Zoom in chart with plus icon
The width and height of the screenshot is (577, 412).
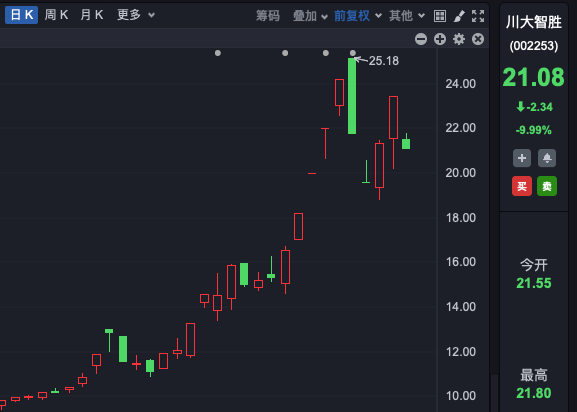point(440,39)
